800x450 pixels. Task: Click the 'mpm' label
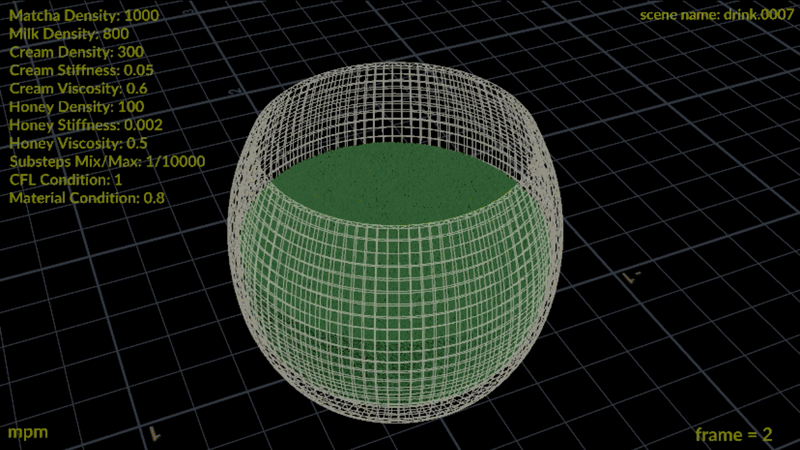coord(28,433)
